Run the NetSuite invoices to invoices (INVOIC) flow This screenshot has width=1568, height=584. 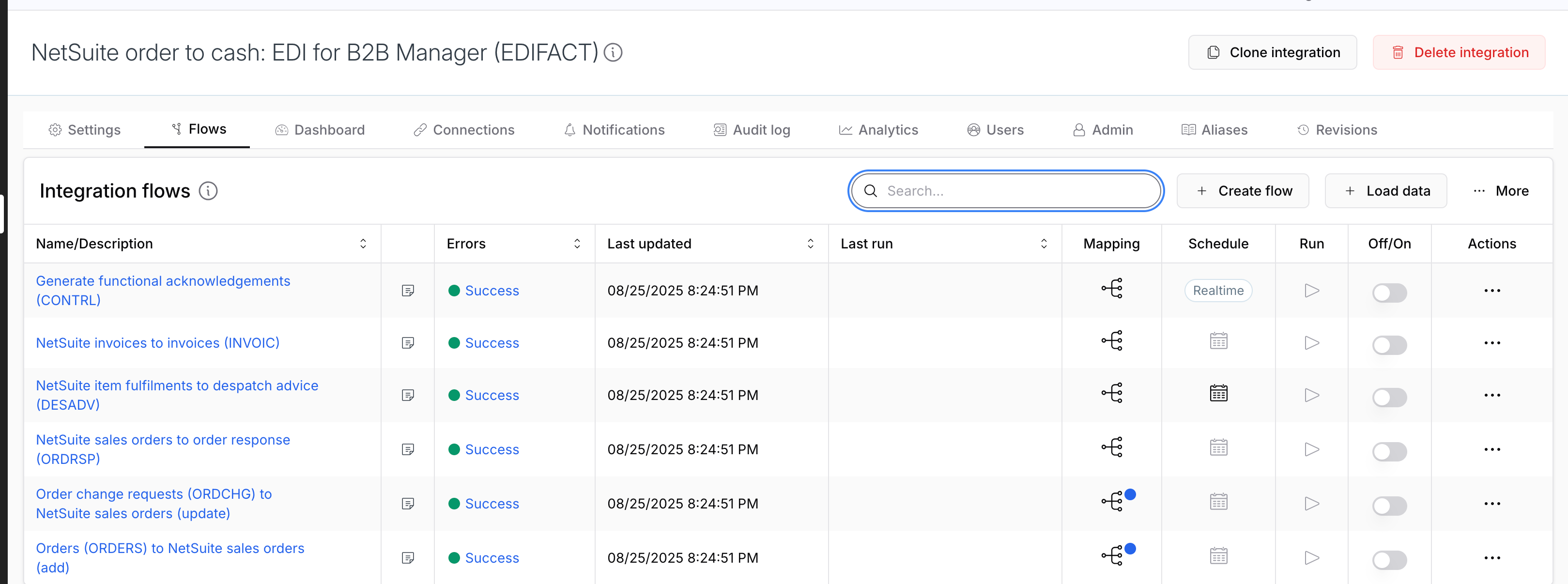click(x=1312, y=343)
